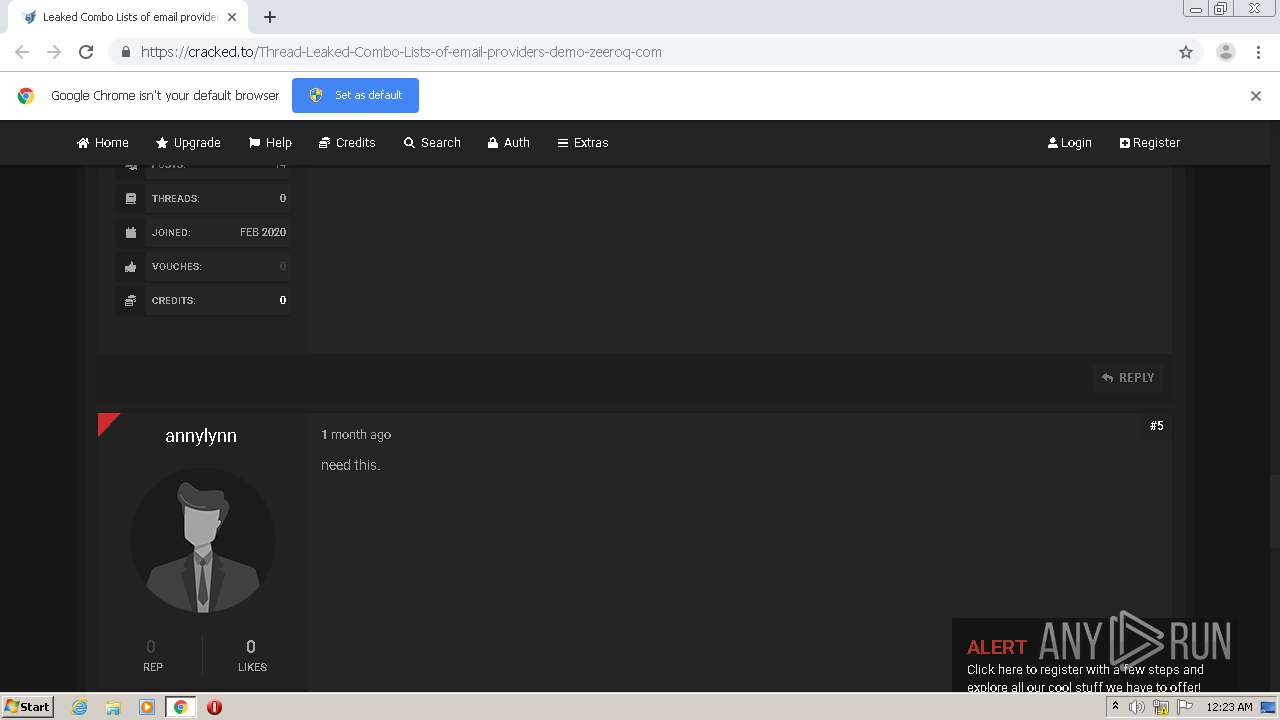Image resolution: width=1280 pixels, height=720 pixels.
Task: Click annylynn's REP count
Action: (x=151, y=647)
